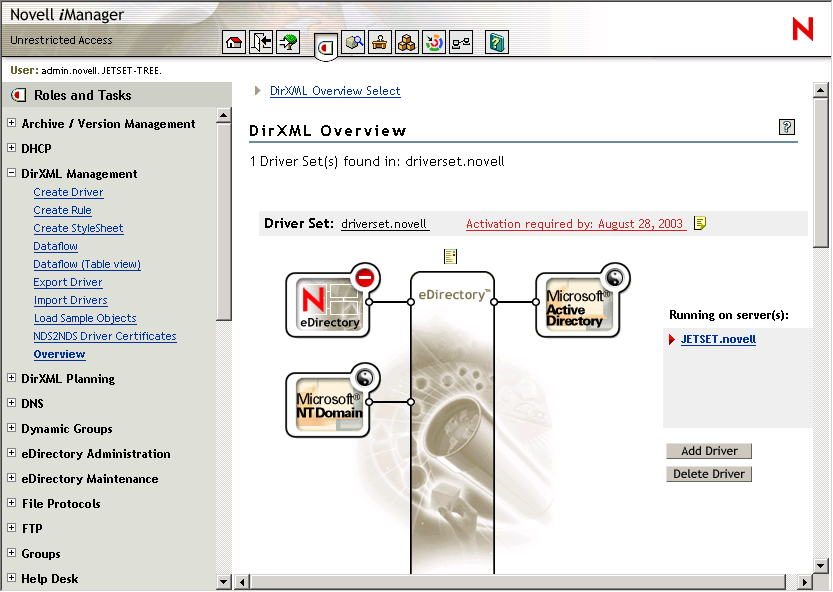Open the Create StyleSheet task

78,229
